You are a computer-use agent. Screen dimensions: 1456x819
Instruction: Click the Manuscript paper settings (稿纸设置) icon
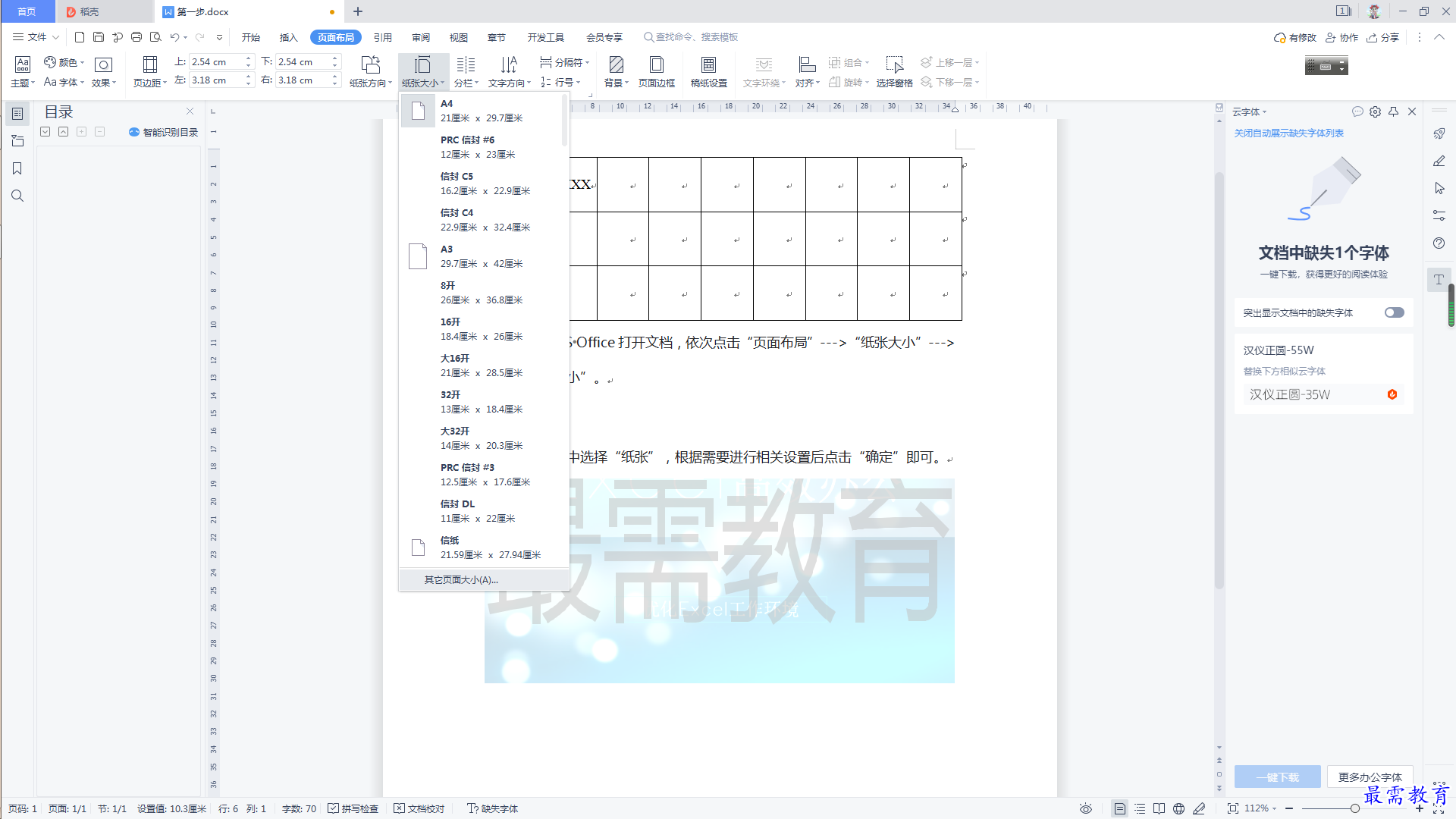(708, 64)
